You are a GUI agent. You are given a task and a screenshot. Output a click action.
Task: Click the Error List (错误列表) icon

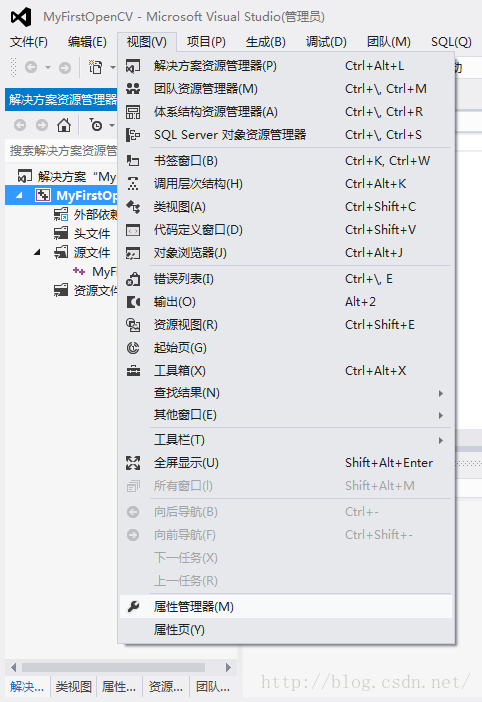[133, 279]
